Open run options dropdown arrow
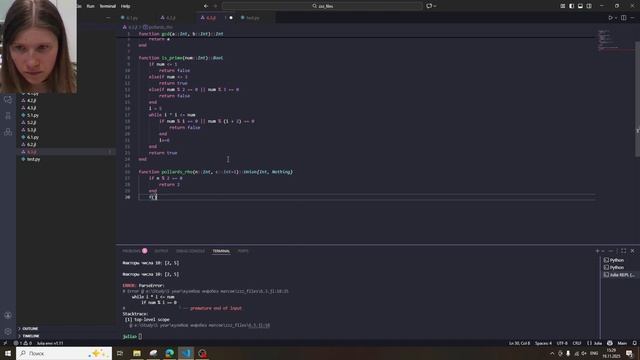 tap(616, 18)
